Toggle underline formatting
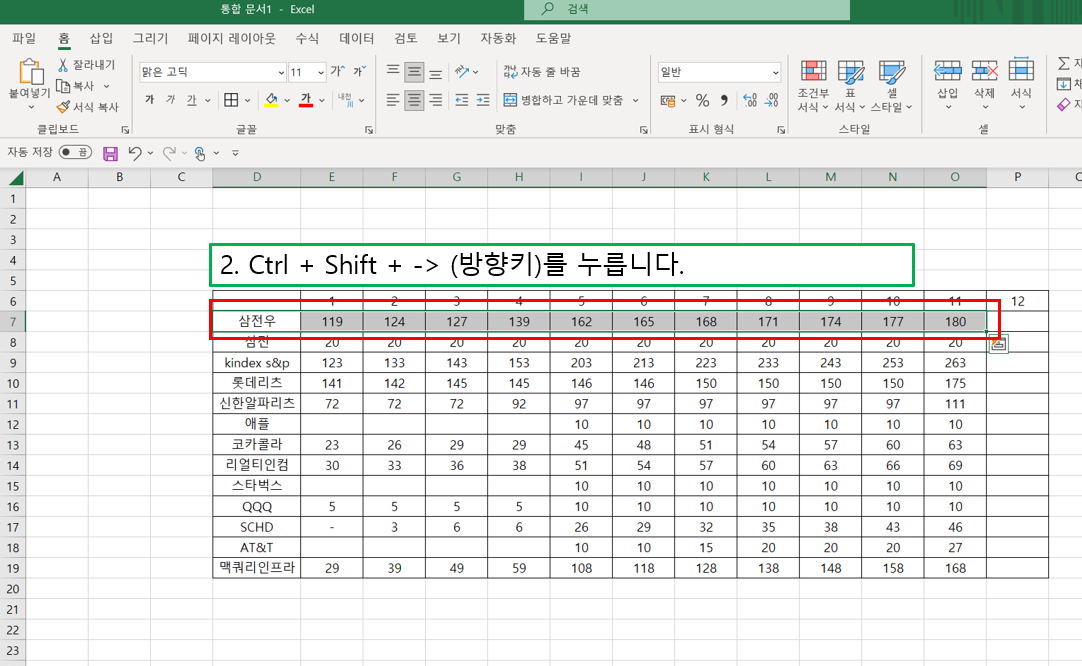The width and height of the screenshot is (1082, 666). pos(191,100)
